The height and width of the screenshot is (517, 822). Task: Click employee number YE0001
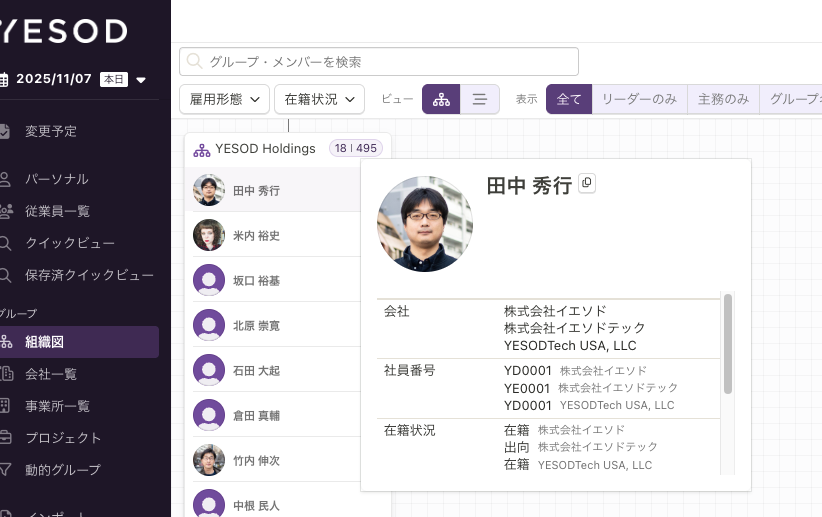[x=527, y=389]
